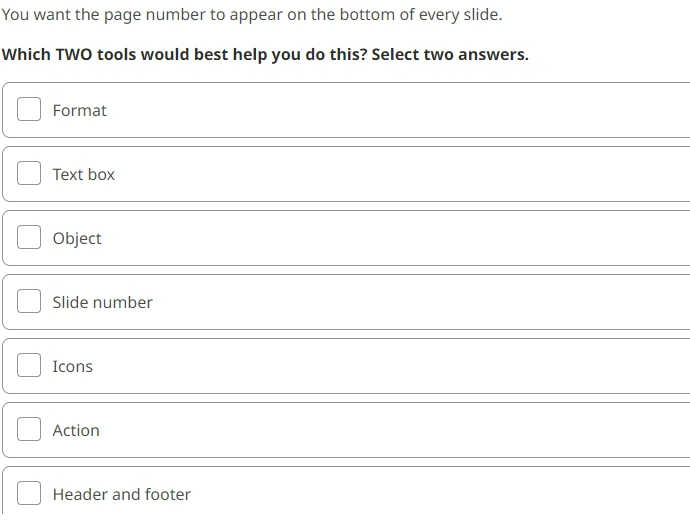
Task: Check the Text box option checkbox
Action: click(x=29, y=173)
